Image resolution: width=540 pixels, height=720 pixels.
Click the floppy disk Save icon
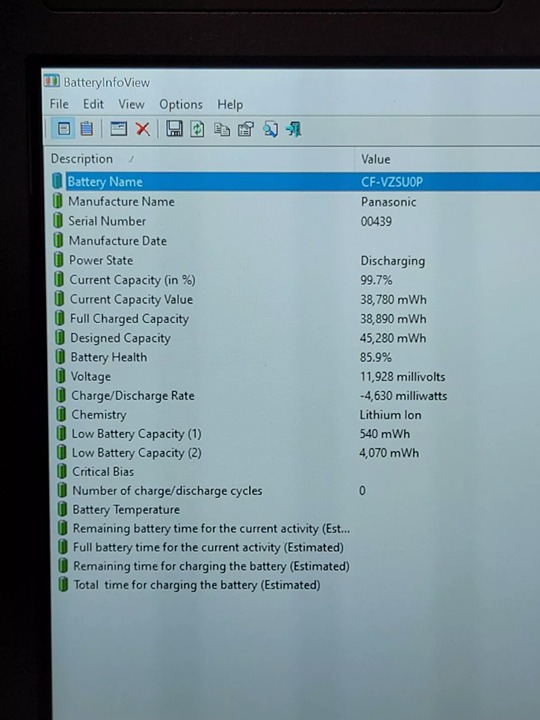174,129
